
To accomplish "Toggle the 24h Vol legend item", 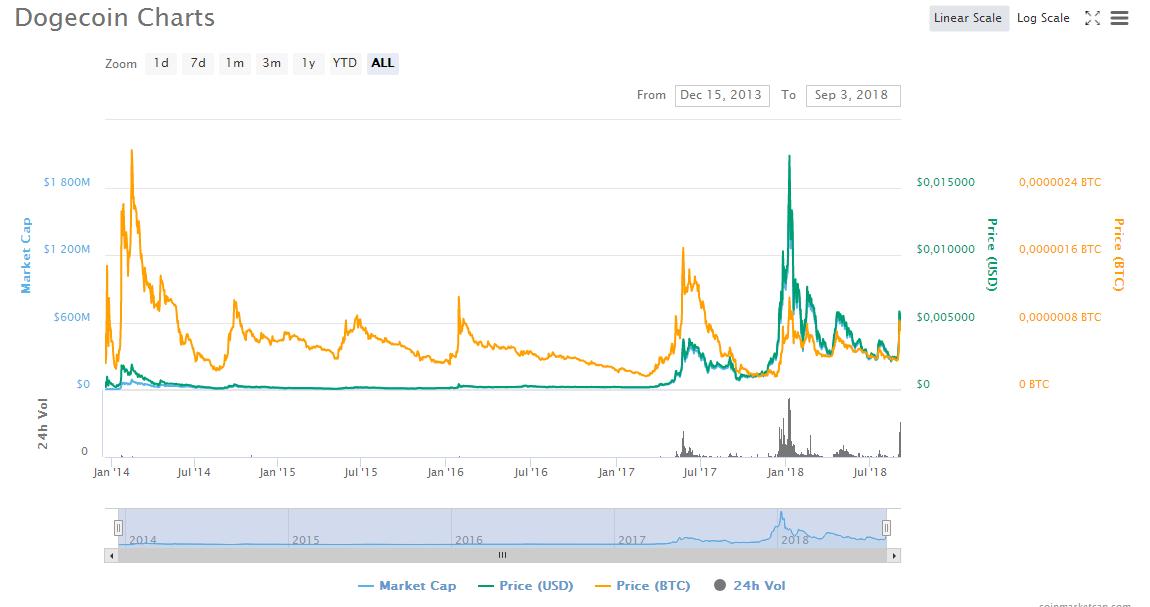I will pos(750,586).
